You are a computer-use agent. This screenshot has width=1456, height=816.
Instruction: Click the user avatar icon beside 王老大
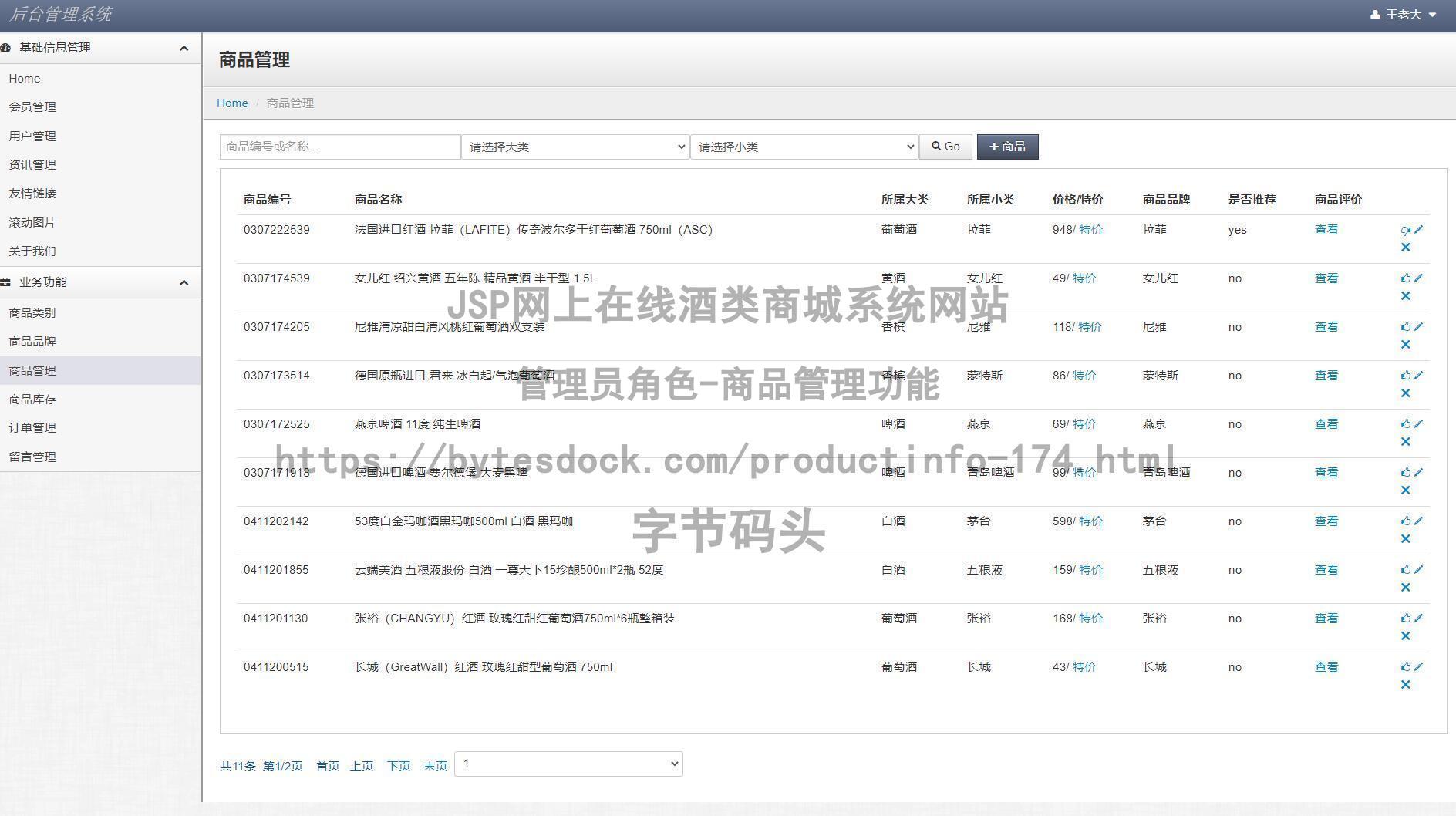(1374, 14)
